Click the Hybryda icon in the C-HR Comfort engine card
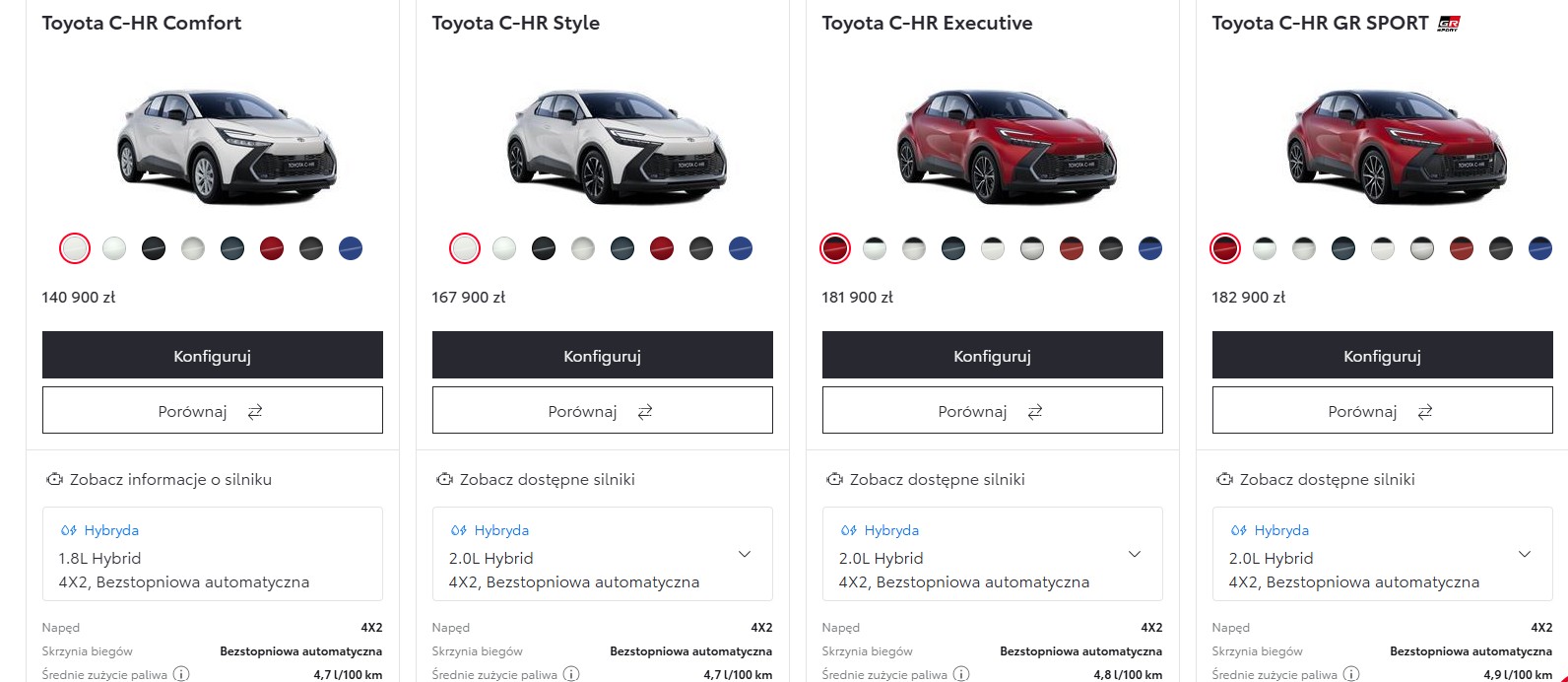The image size is (1568, 682). [x=67, y=530]
